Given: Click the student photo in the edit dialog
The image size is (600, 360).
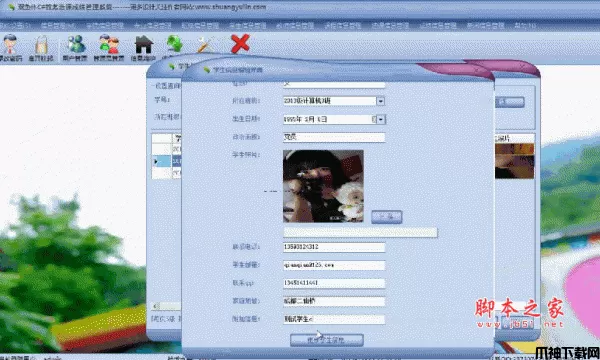Looking at the screenshot, I should point(323,186).
